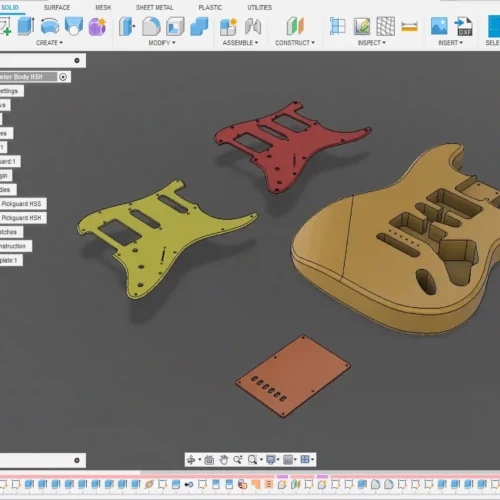Image resolution: width=500 pixels, height=500 pixels.
Task: Click the Measure ruler icon in Inspect
Action: [410, 27]
